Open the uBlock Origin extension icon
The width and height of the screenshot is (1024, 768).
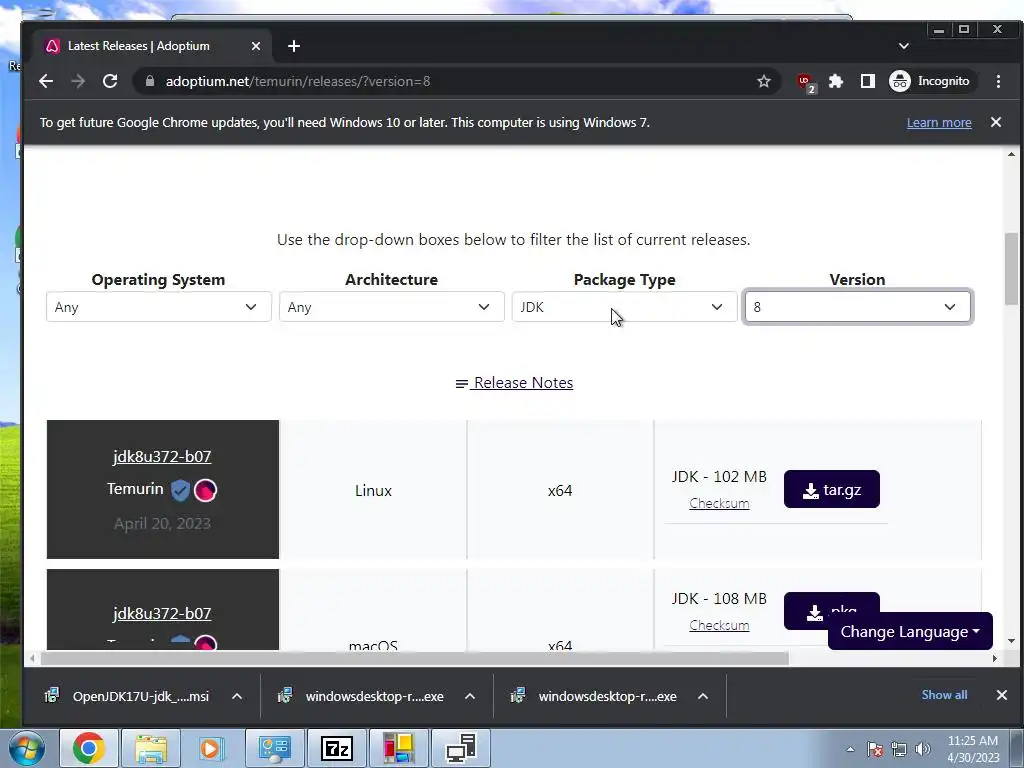click(806, 82)
